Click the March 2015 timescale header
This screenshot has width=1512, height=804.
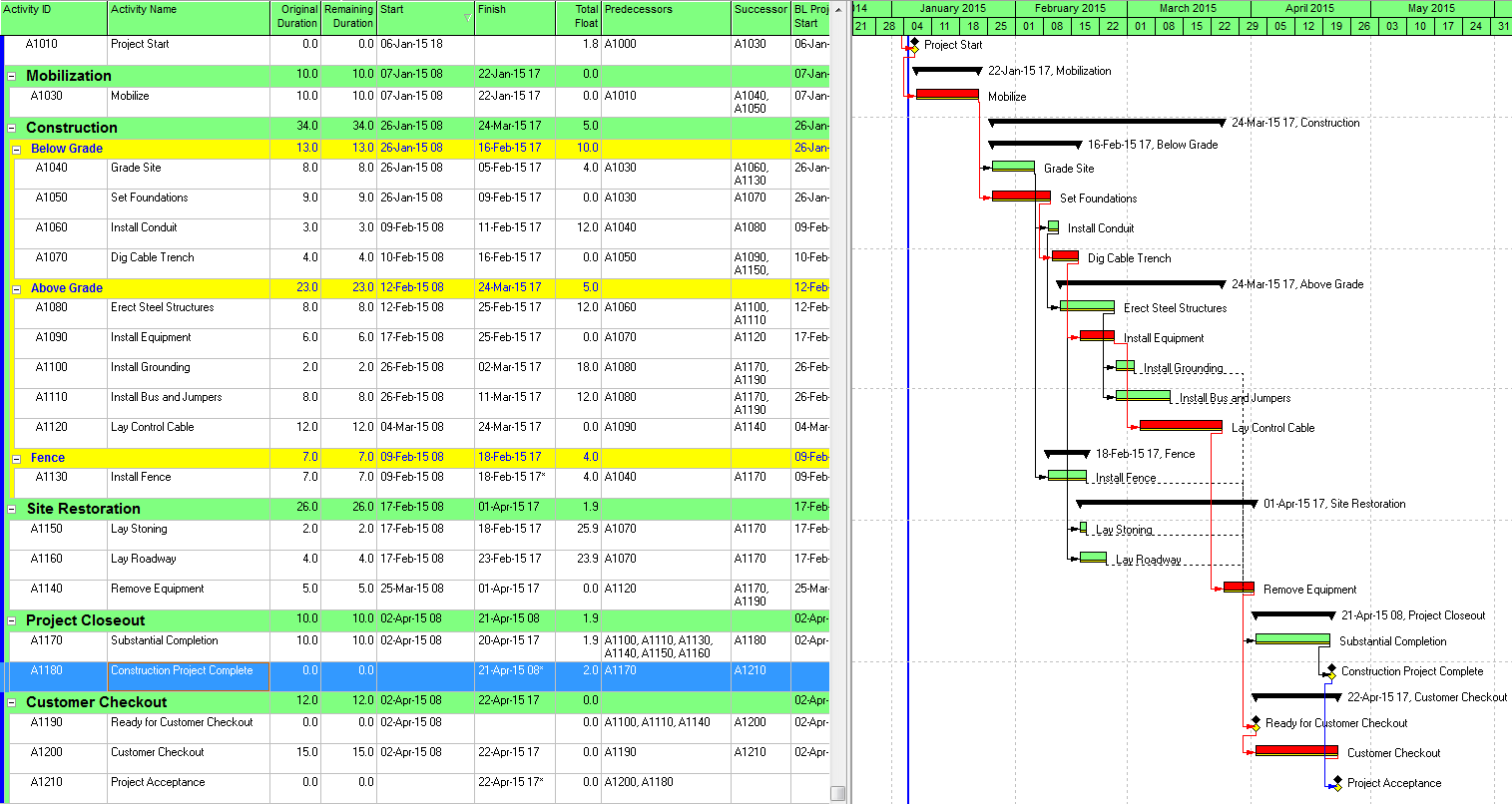1188,8
